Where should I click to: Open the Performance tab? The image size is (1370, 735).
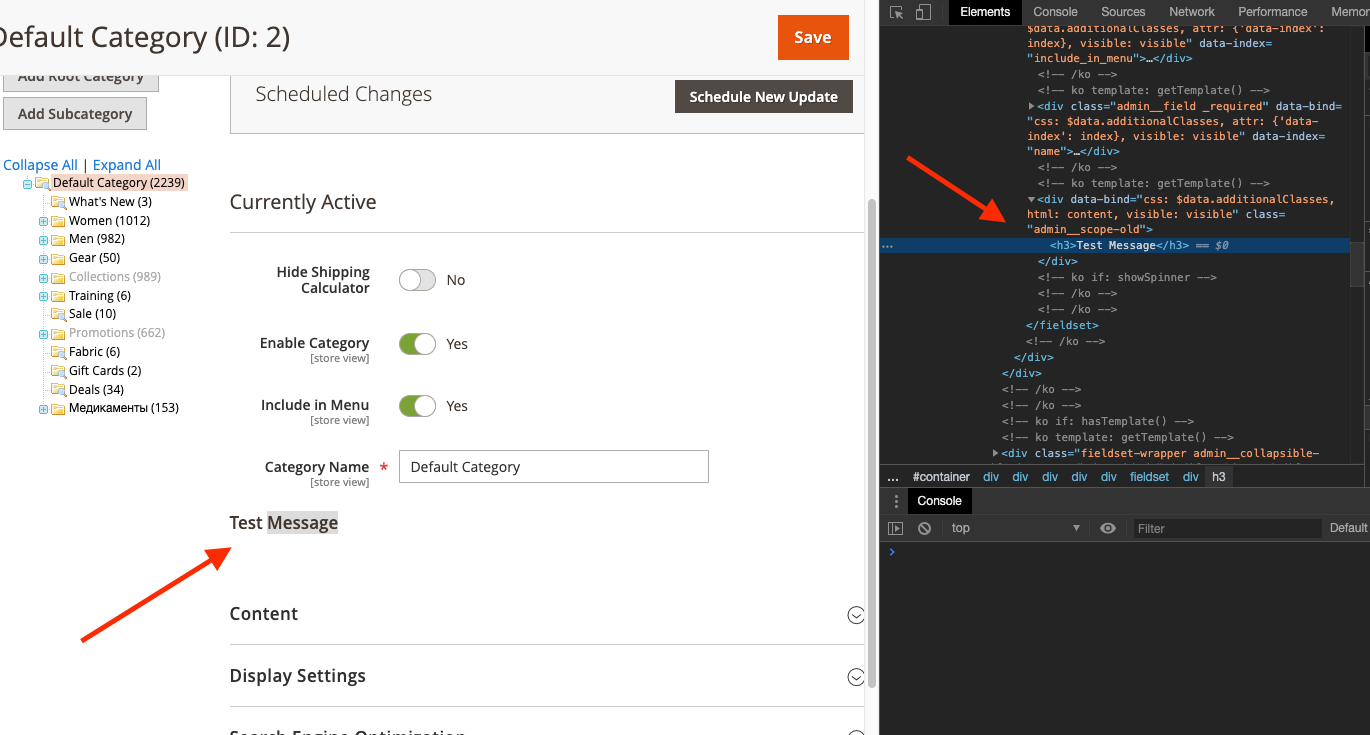[x=1272, y=12]
